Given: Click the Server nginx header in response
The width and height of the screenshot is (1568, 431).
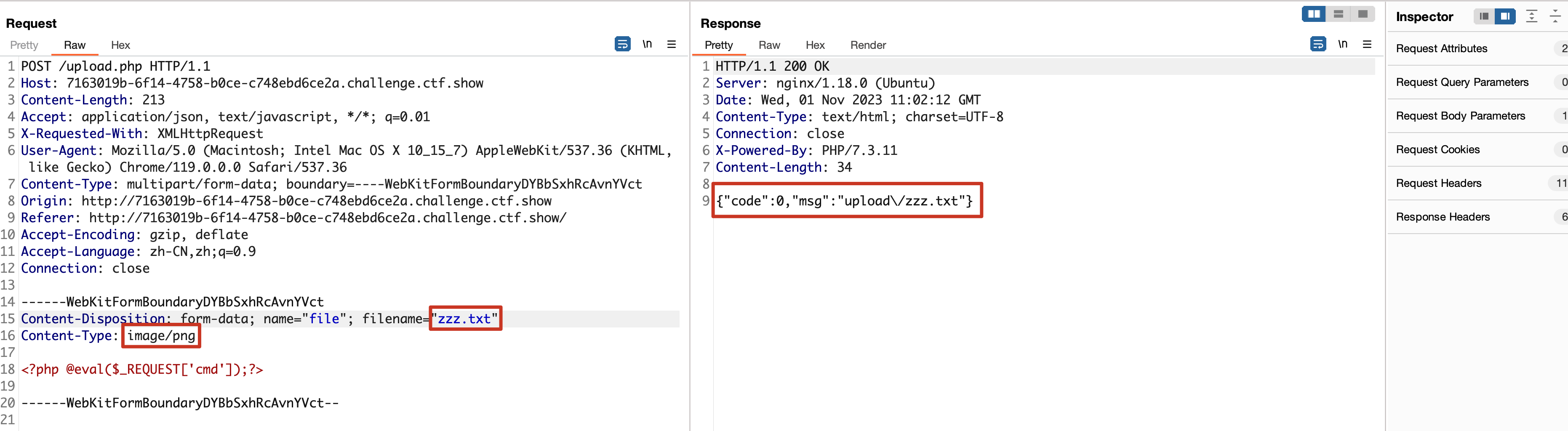Looking at the screenshot, I should (x=825, y=83).
